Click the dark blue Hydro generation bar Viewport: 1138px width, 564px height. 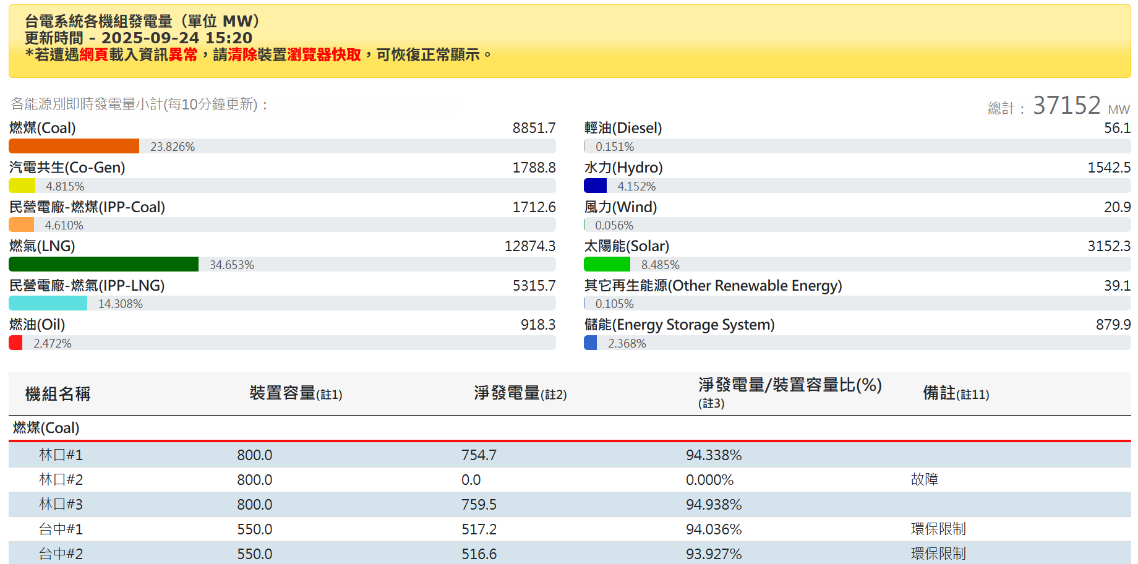(x=596, y=186)
